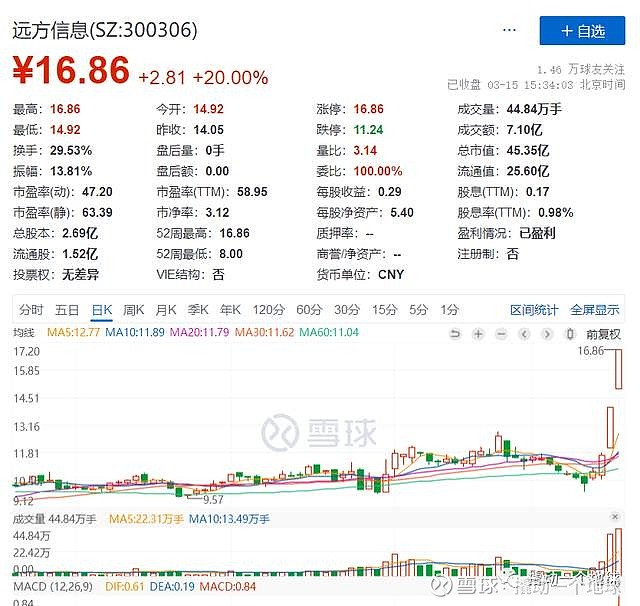Select the 月K chart tab
Screen dimensions: 640x606
165,310
